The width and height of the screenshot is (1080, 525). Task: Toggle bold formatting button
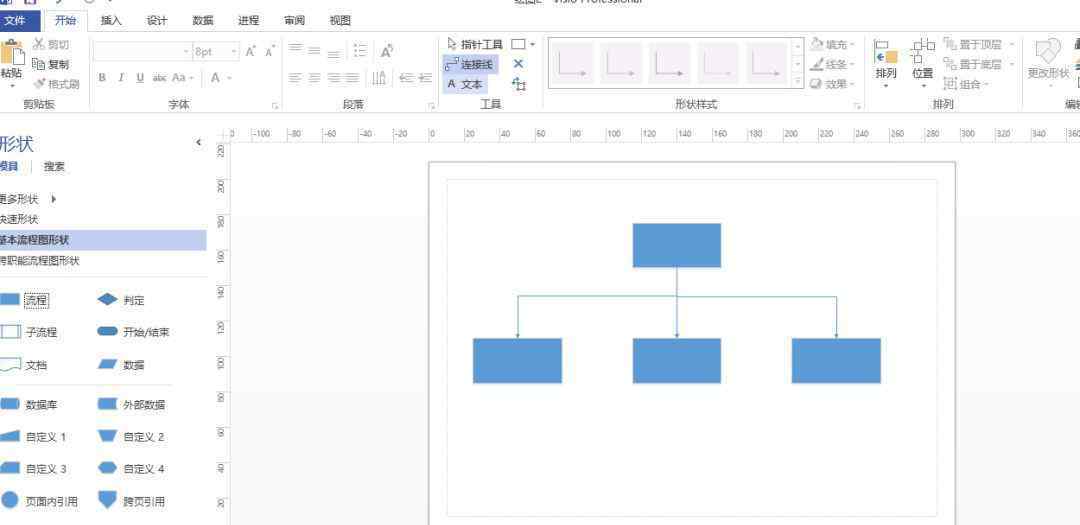(102, 78)
